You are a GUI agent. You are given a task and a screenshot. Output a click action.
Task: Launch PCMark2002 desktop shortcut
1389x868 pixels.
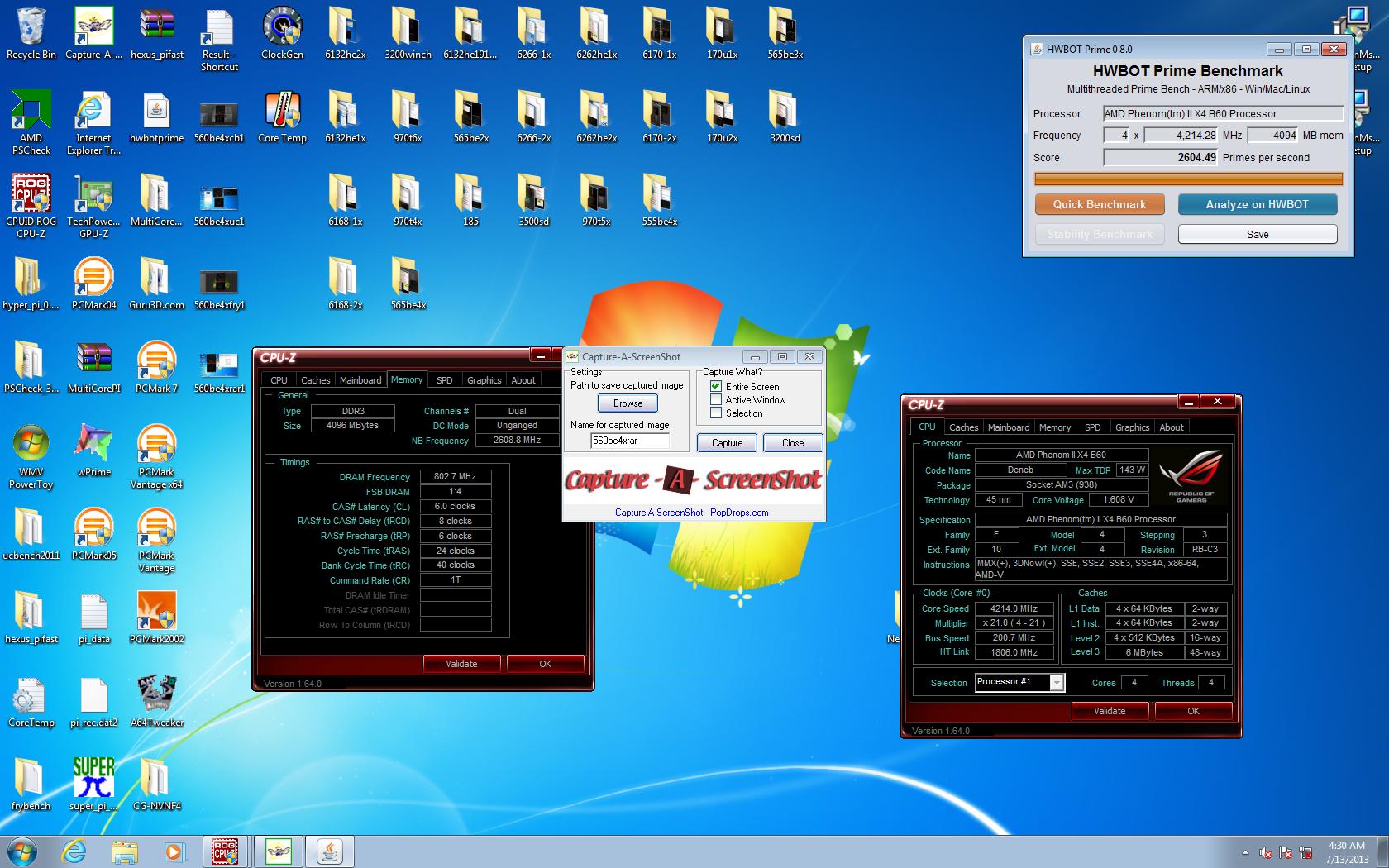tap(156, 618)
